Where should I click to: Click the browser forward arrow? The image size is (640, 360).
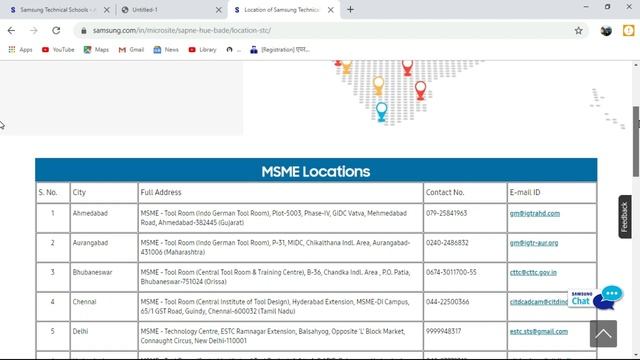point(33,31)
